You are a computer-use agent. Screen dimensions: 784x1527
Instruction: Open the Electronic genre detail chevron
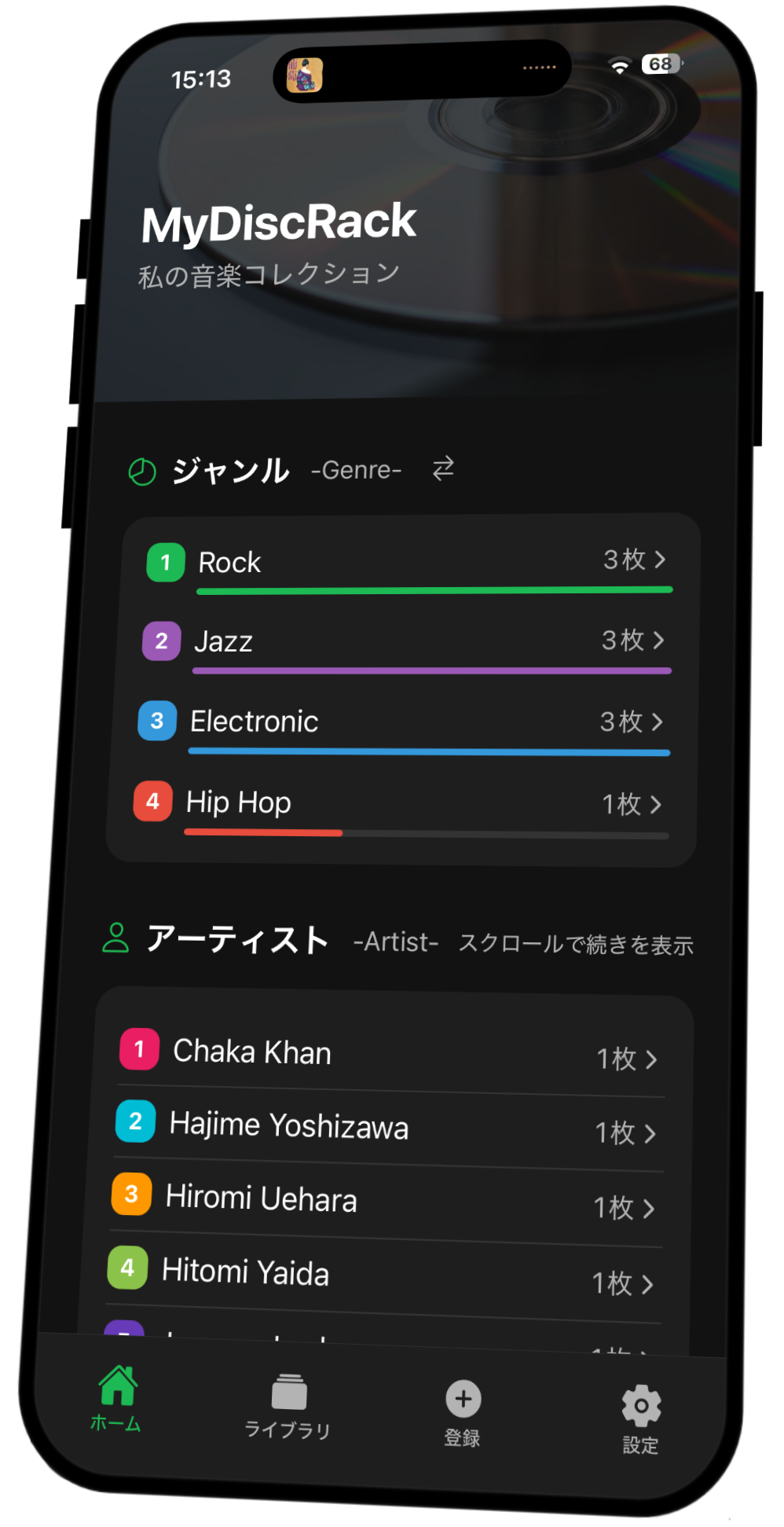pos(656,721)
